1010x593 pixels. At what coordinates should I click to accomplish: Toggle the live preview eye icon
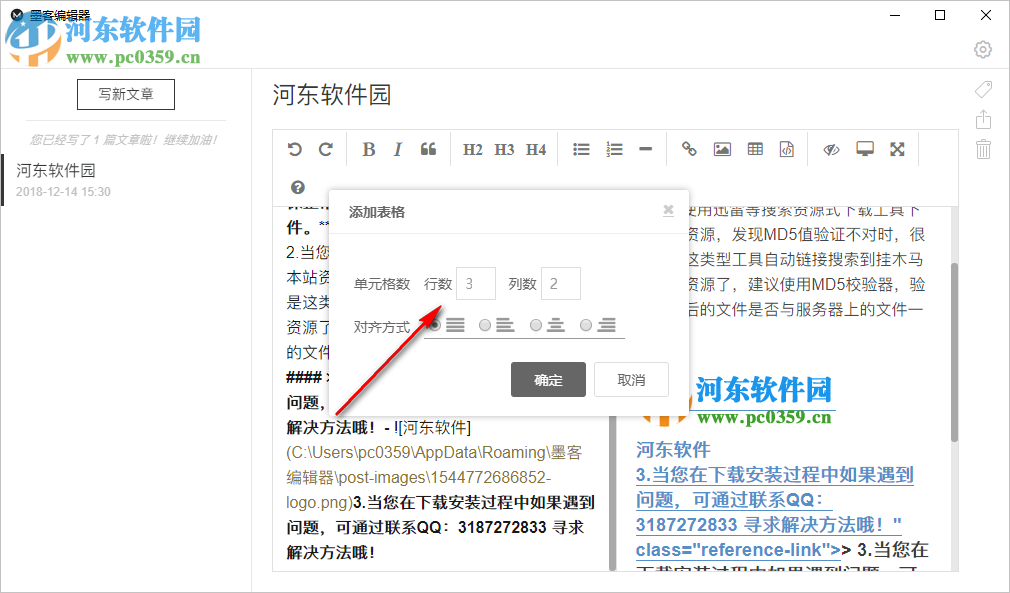832,149
